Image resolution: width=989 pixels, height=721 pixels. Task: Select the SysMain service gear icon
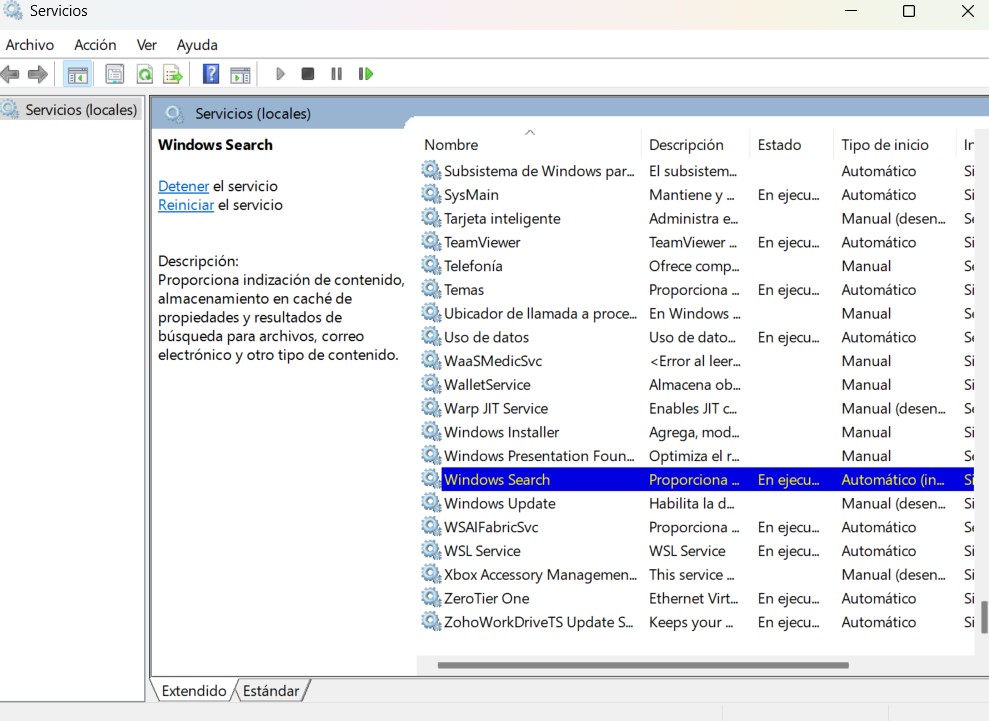(431, 194)
